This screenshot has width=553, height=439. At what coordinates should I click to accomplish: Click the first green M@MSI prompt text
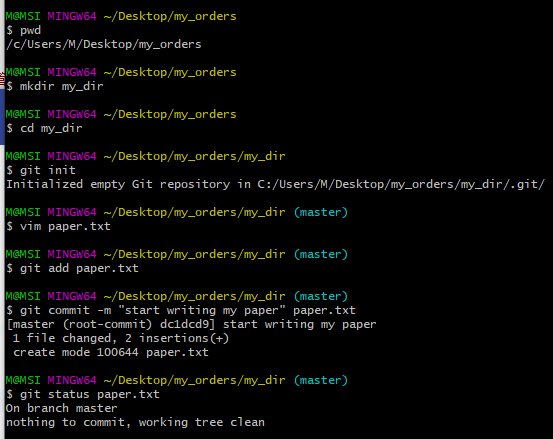tap(23, 16)
